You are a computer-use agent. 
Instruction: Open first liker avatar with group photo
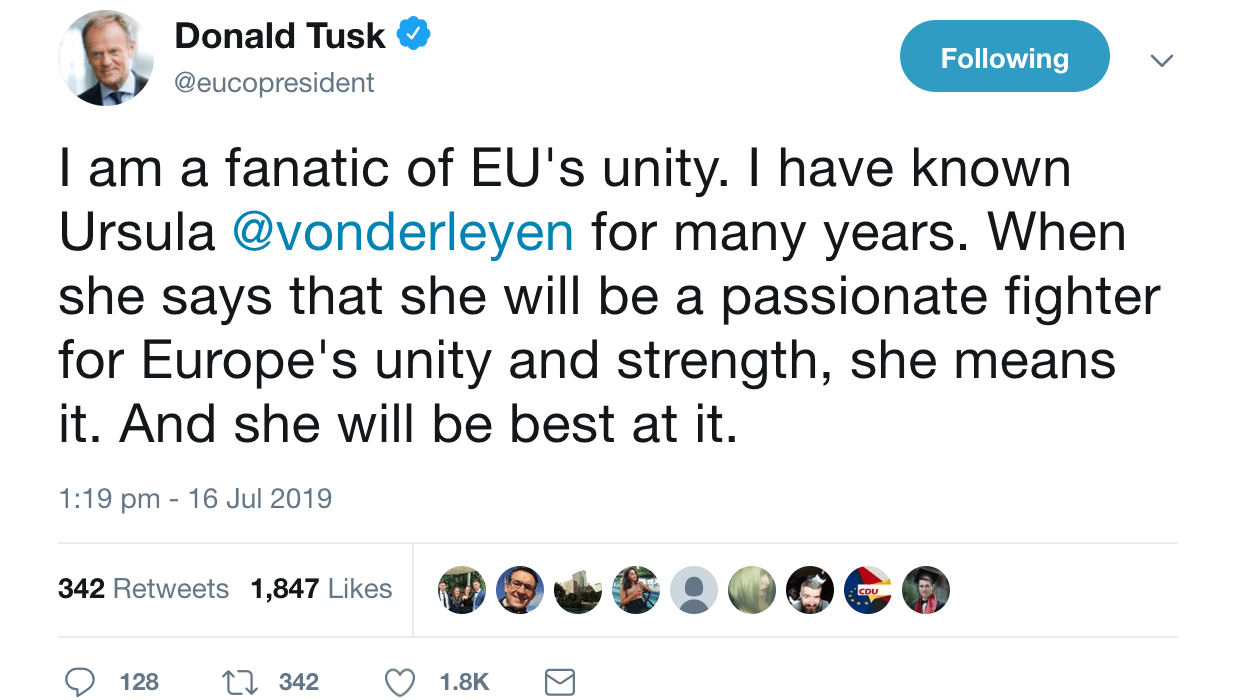click(x=462, y=590)
